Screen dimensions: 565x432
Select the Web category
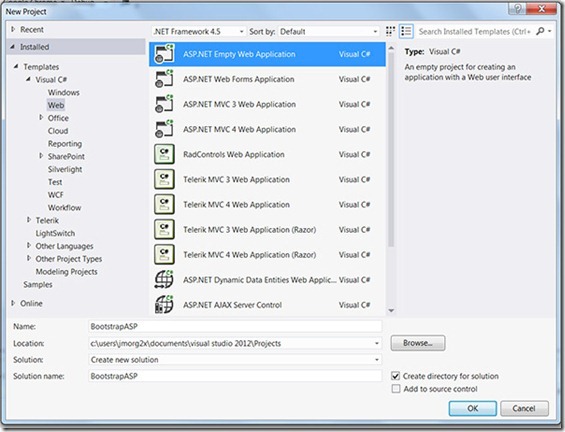pos(56,105)
